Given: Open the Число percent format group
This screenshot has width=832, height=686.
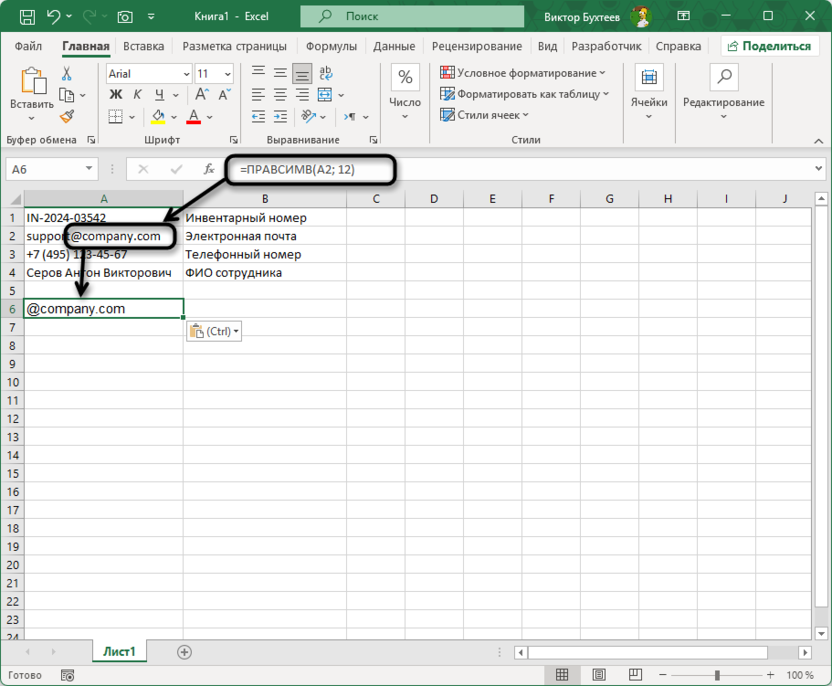Looking at the screenshot, I should tap(404, 94).
